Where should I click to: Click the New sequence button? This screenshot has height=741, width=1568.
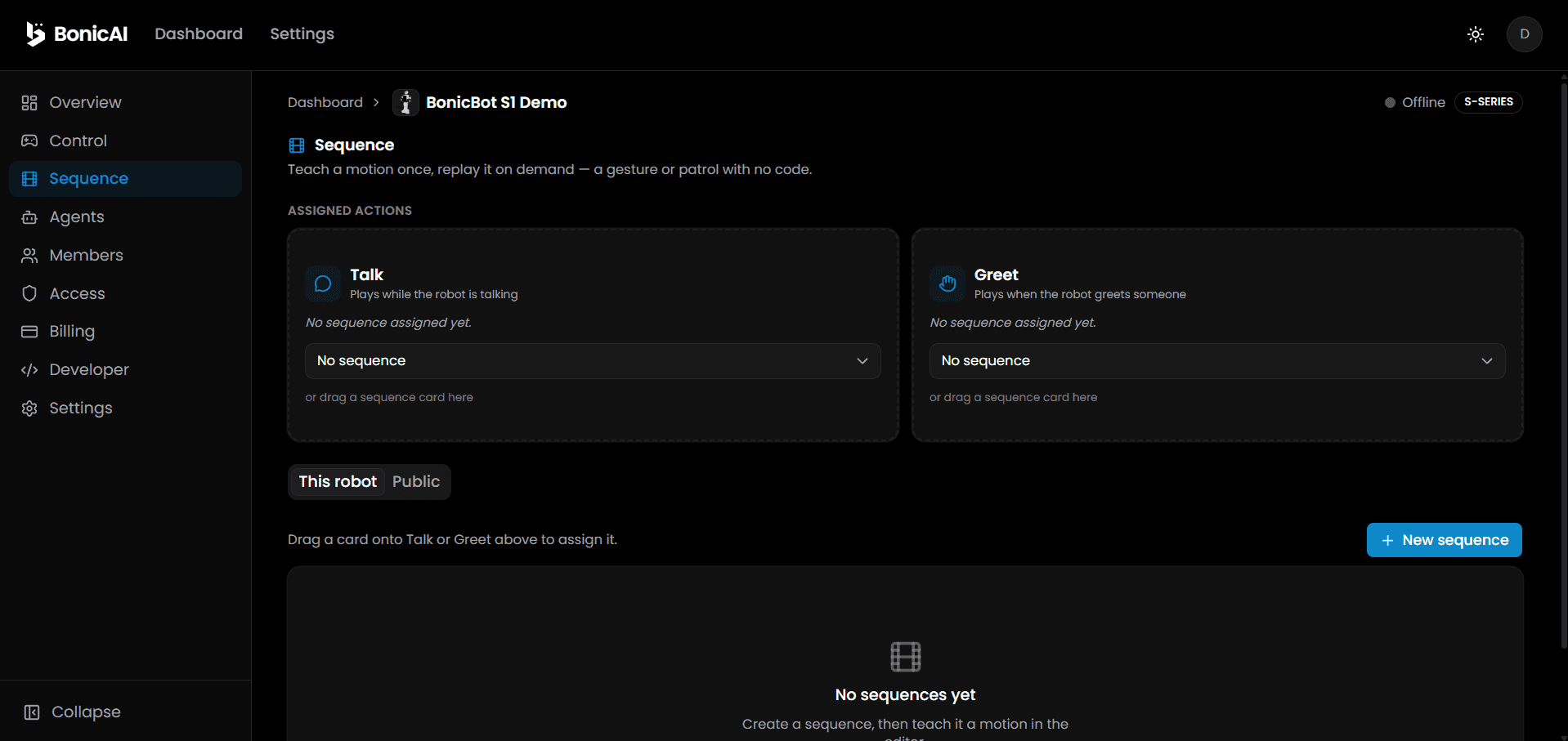(x=1444, y=540)
